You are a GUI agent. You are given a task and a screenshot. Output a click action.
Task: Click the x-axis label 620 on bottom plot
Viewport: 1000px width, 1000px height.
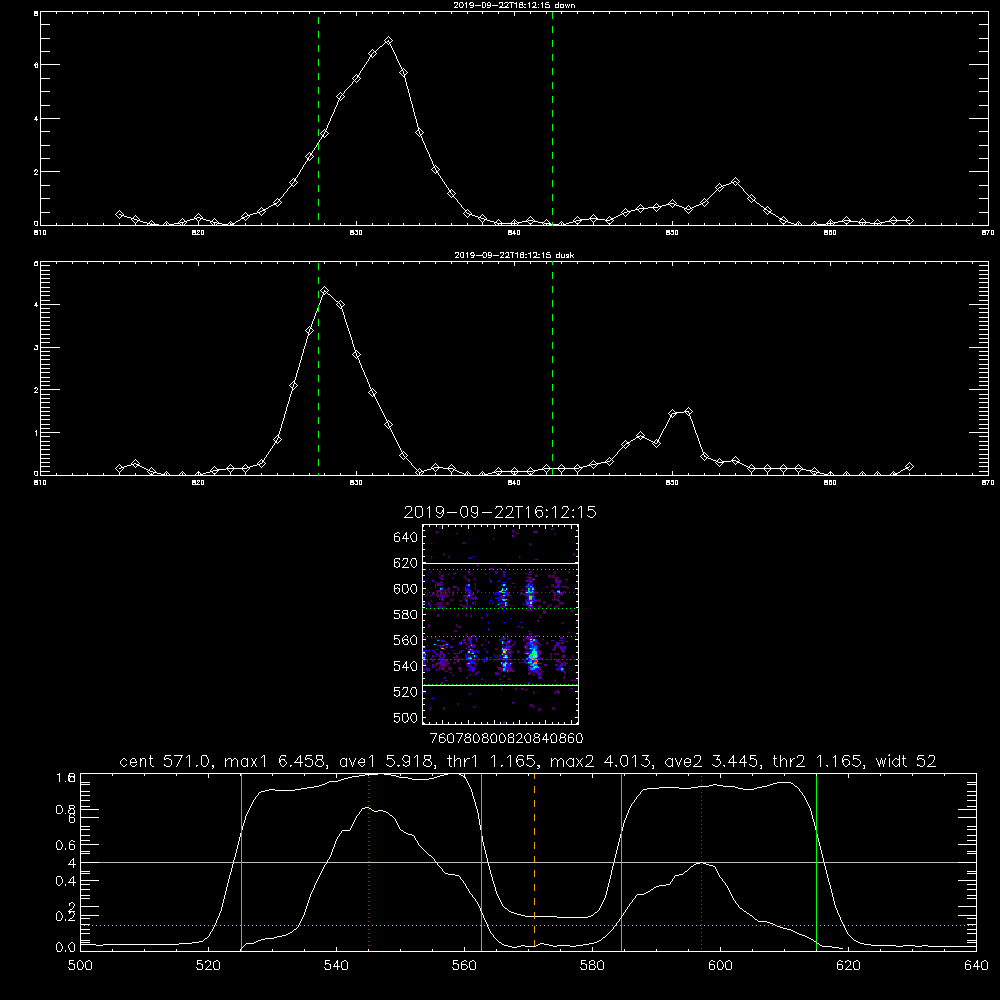(848, 966)
